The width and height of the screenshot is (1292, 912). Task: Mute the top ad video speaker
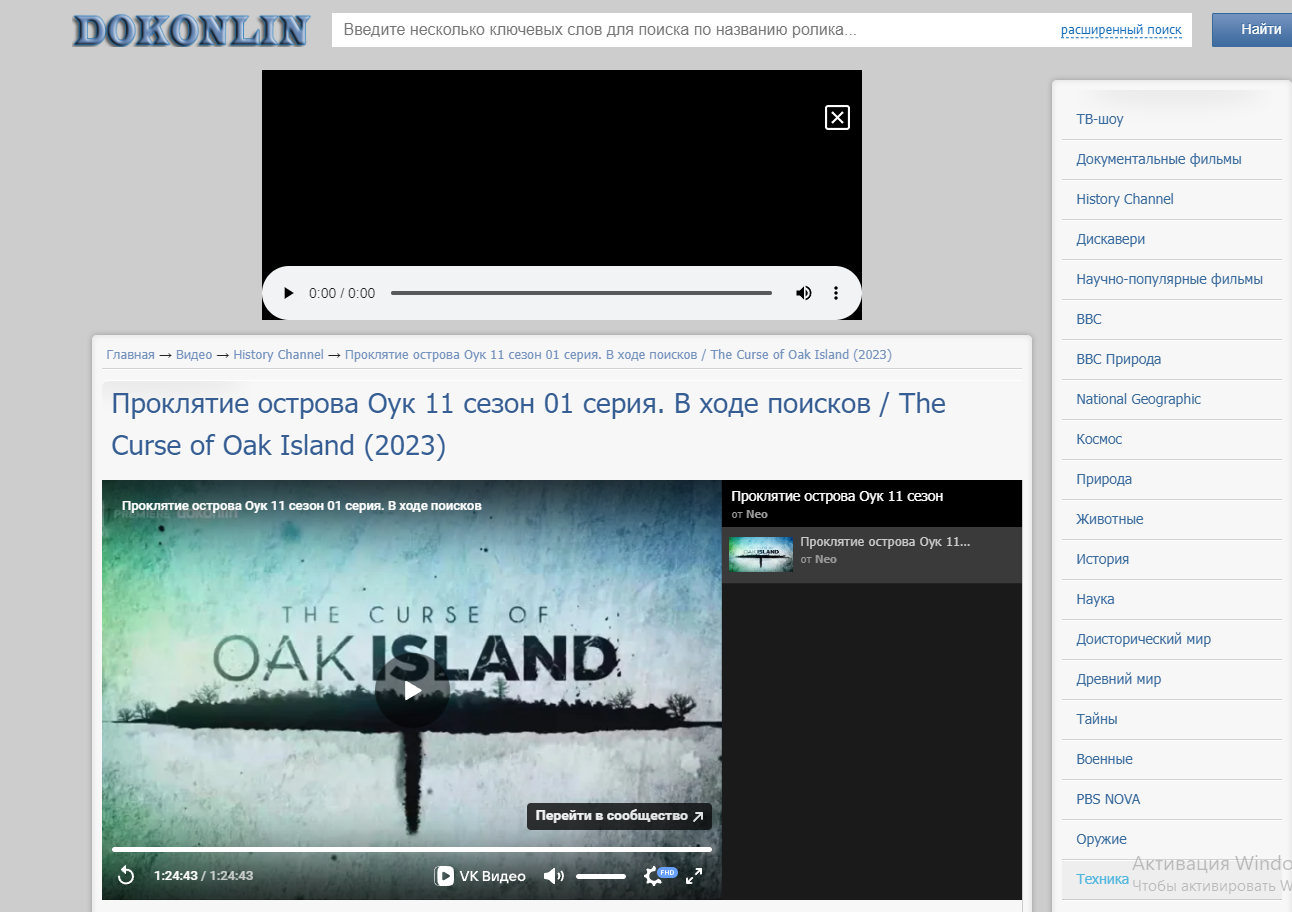tap(803, 293)
